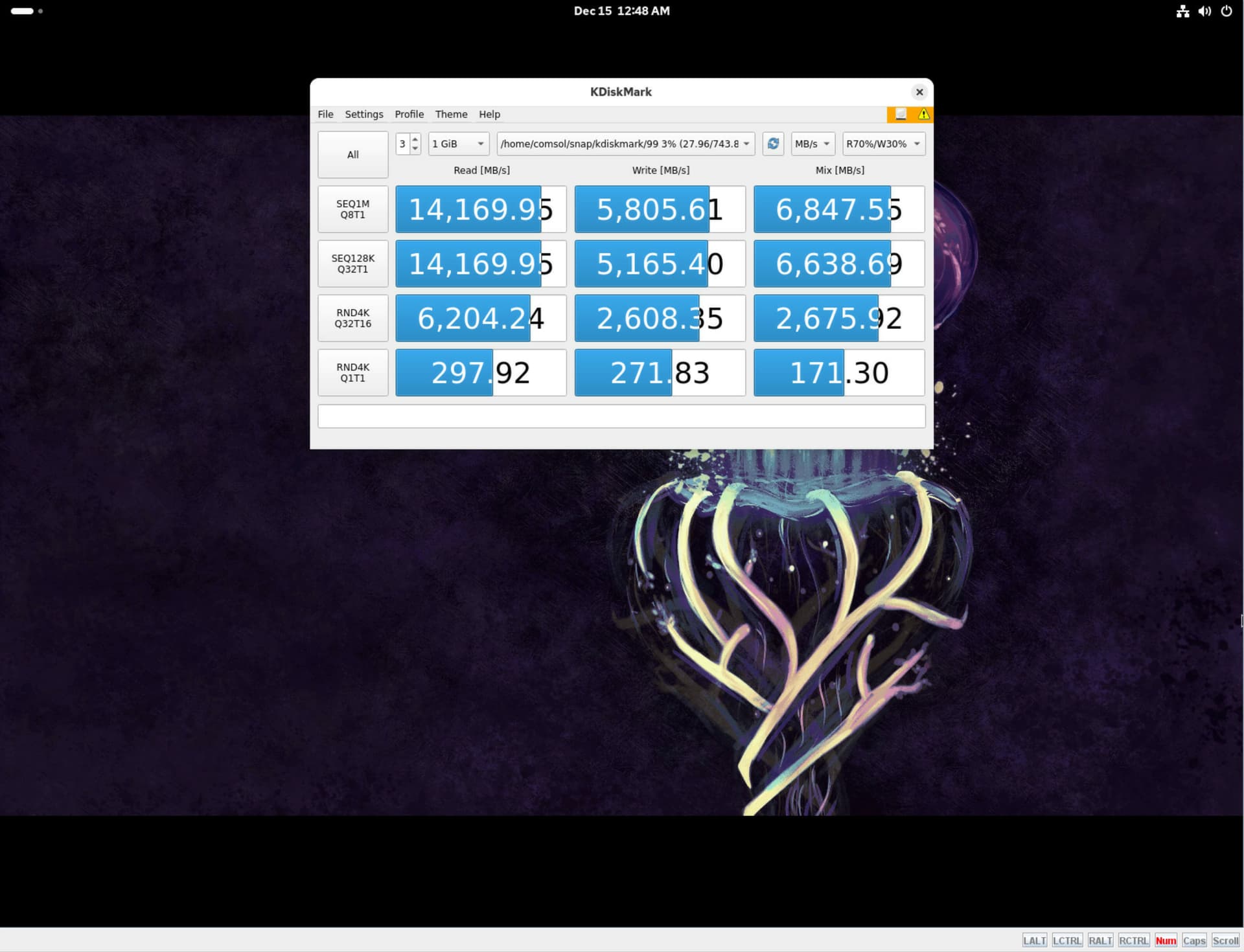Viewport: 1244px width, 952px height.
Task: Click the RND4K Q1T1 write result 271.83
Action: (x=660, y=372)
